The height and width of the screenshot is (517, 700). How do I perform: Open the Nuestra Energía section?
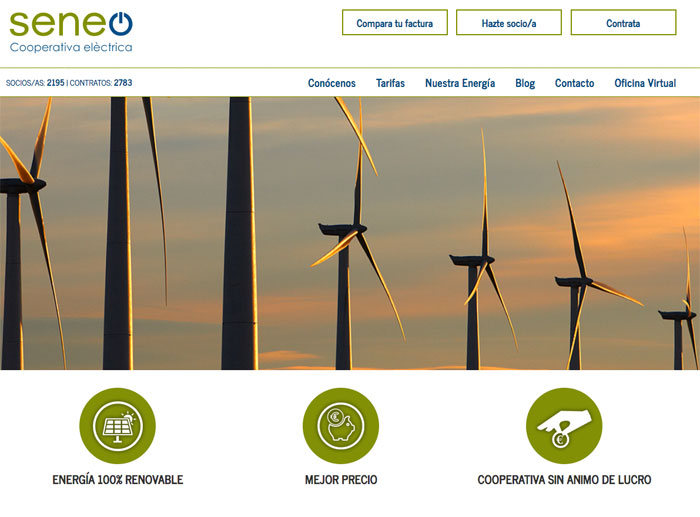click(460, 83)
